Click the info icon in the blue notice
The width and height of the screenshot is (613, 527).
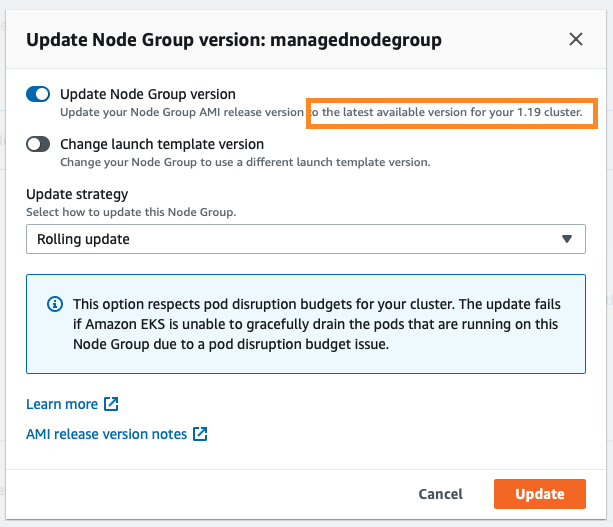[x=56, y=303]
